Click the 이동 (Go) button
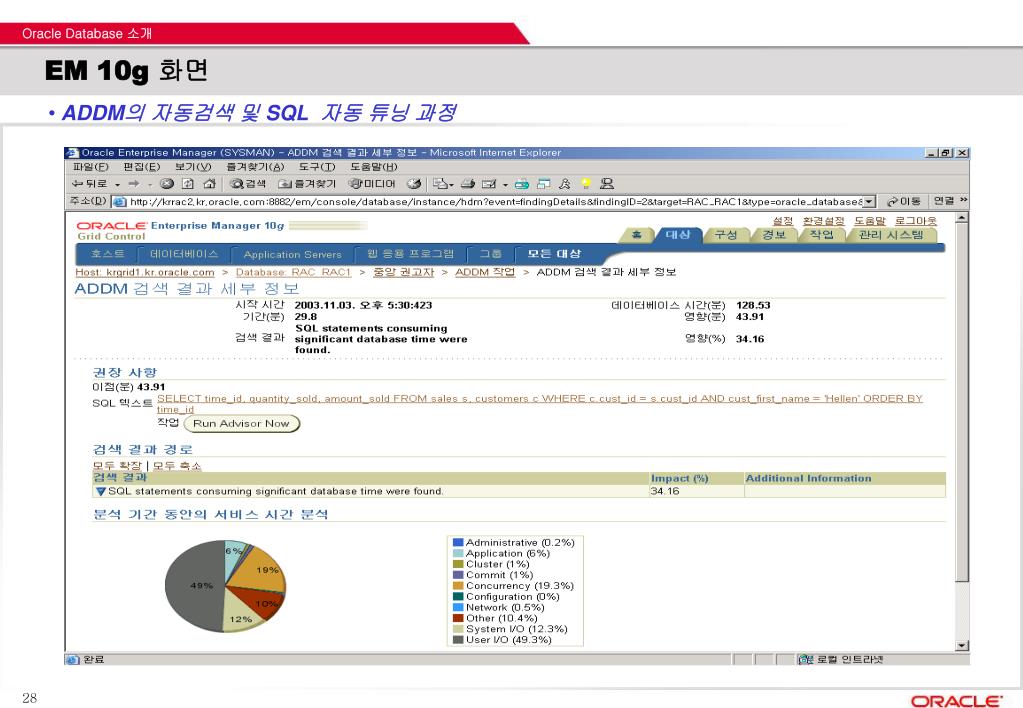Screen dimensions: 1023x708 coord(904,201)
